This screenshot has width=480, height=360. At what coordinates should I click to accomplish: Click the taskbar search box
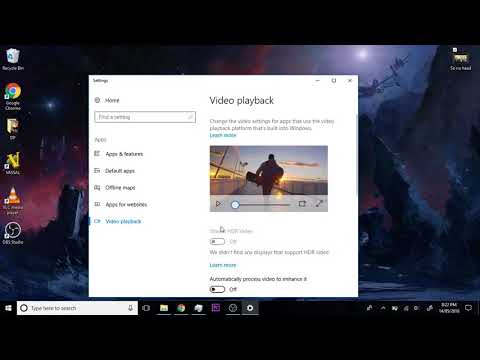[77, 308]
